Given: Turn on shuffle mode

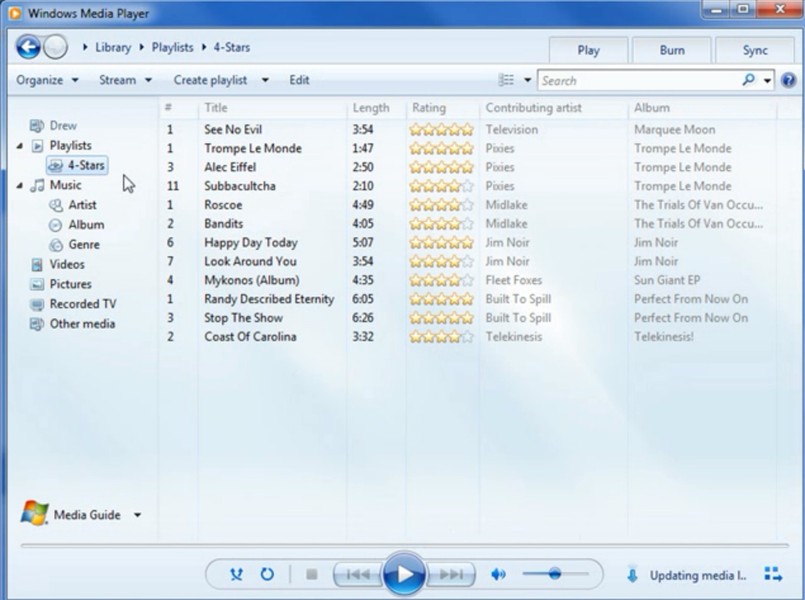Looking at the screenshot, I should click(x=236, y=574).
